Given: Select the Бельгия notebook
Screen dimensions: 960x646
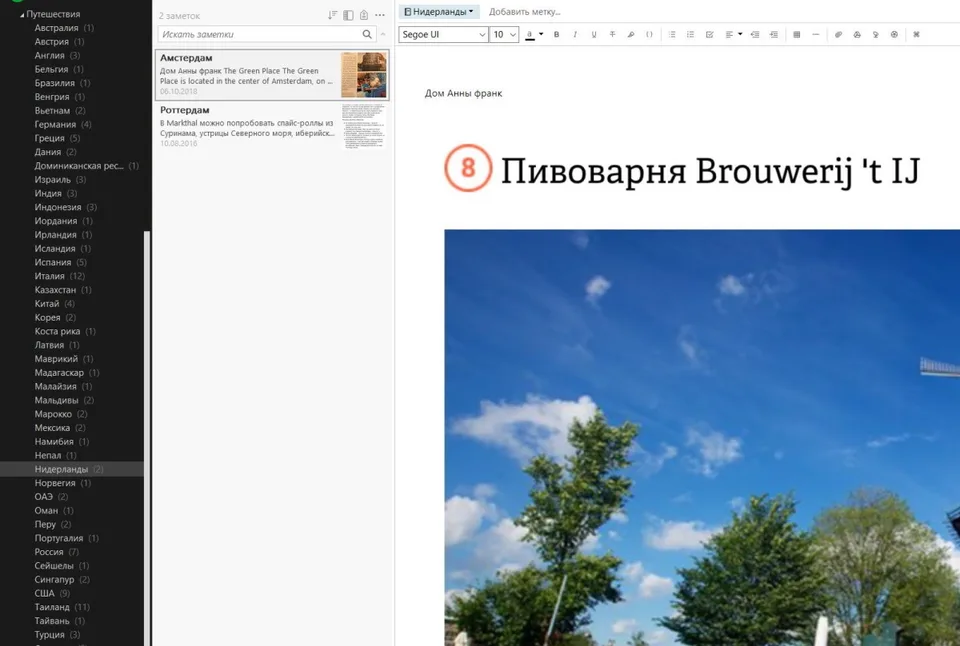Looking at the screenshot, I should [58, 69].
